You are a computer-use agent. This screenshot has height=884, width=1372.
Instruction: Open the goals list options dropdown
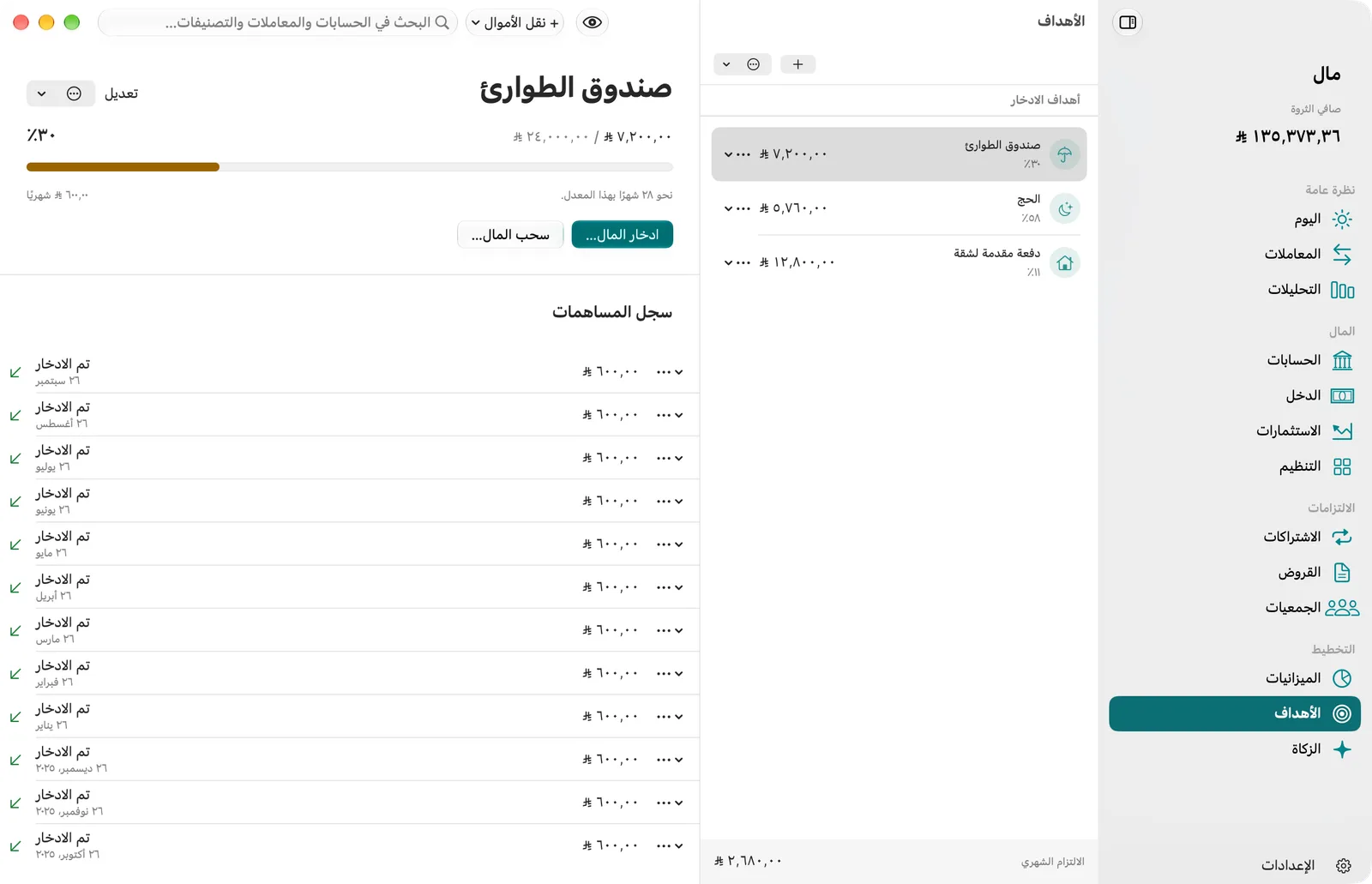pos(743,64)
